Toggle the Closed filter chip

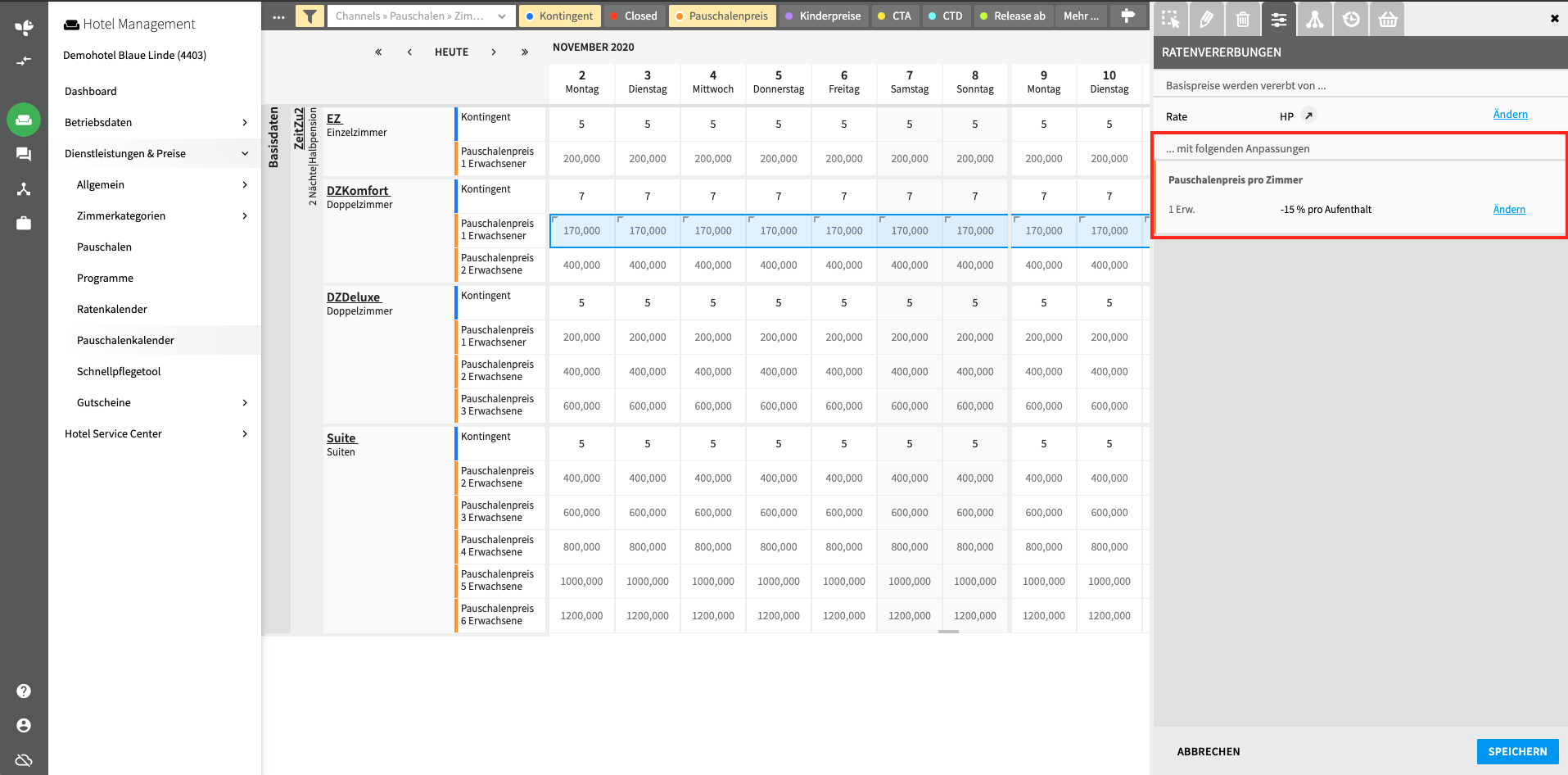pos(634,16)
